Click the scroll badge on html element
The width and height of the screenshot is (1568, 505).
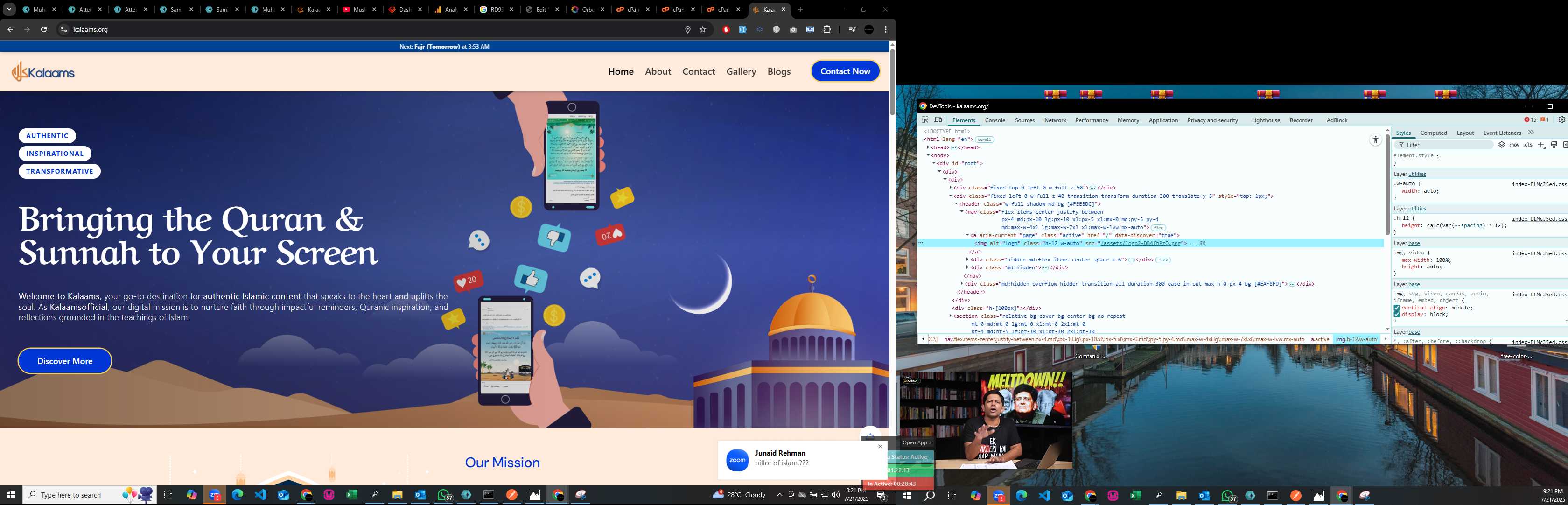(984, 140)
